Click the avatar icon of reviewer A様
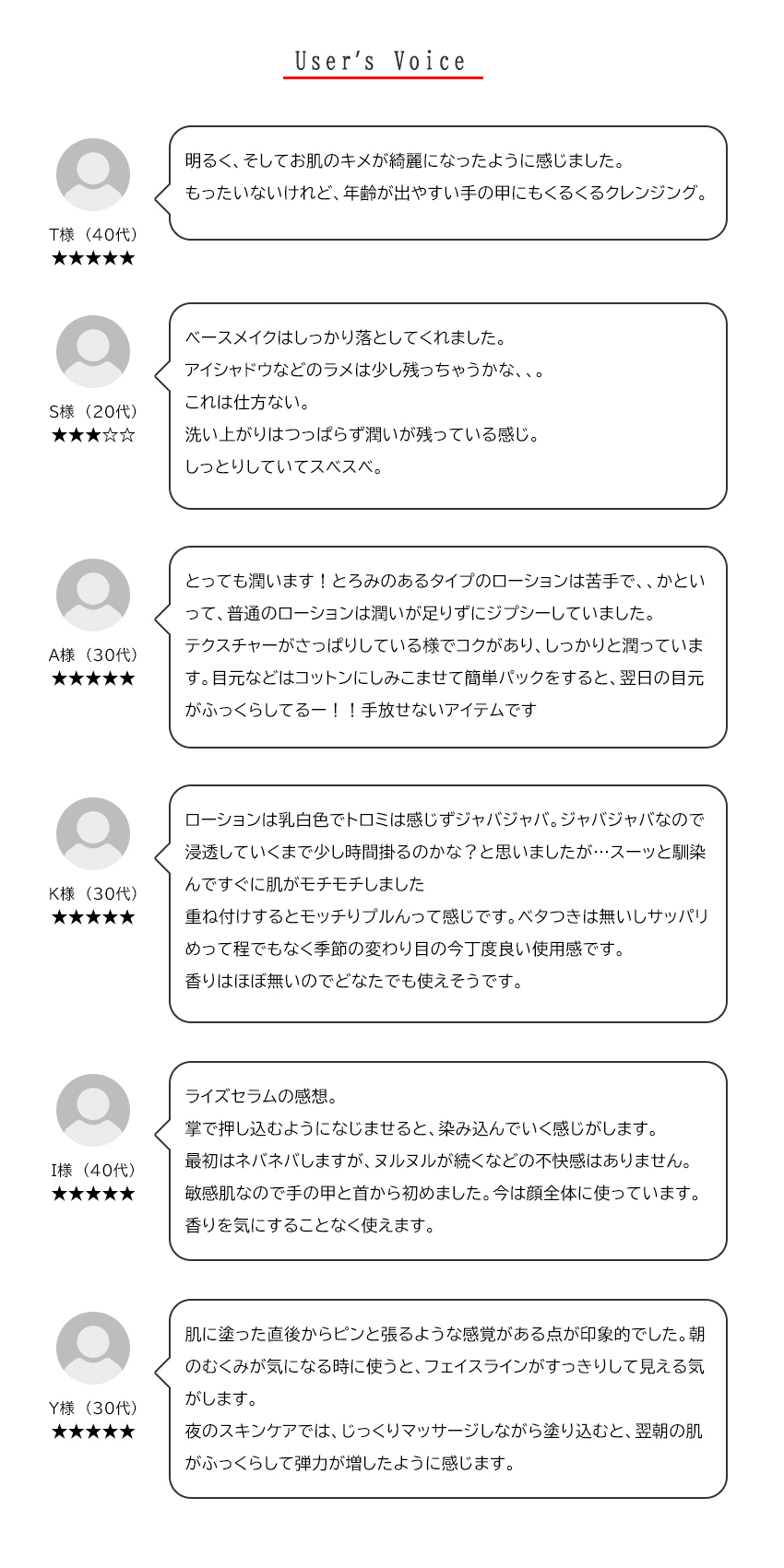 pos(93,595)
